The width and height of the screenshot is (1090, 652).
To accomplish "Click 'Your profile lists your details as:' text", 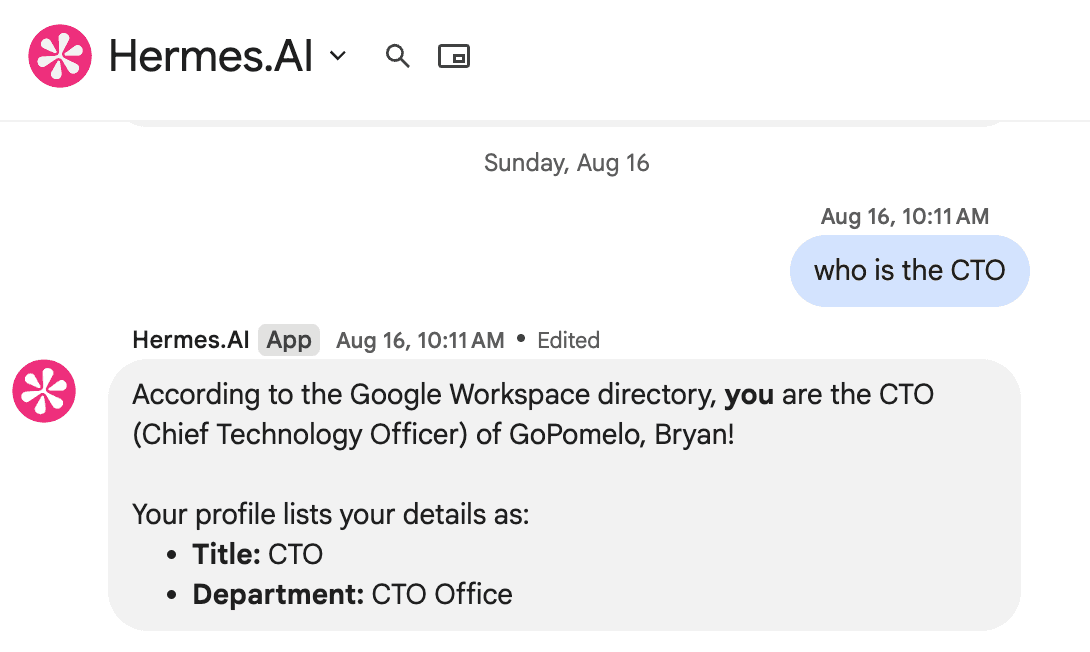I will (331, 514).
